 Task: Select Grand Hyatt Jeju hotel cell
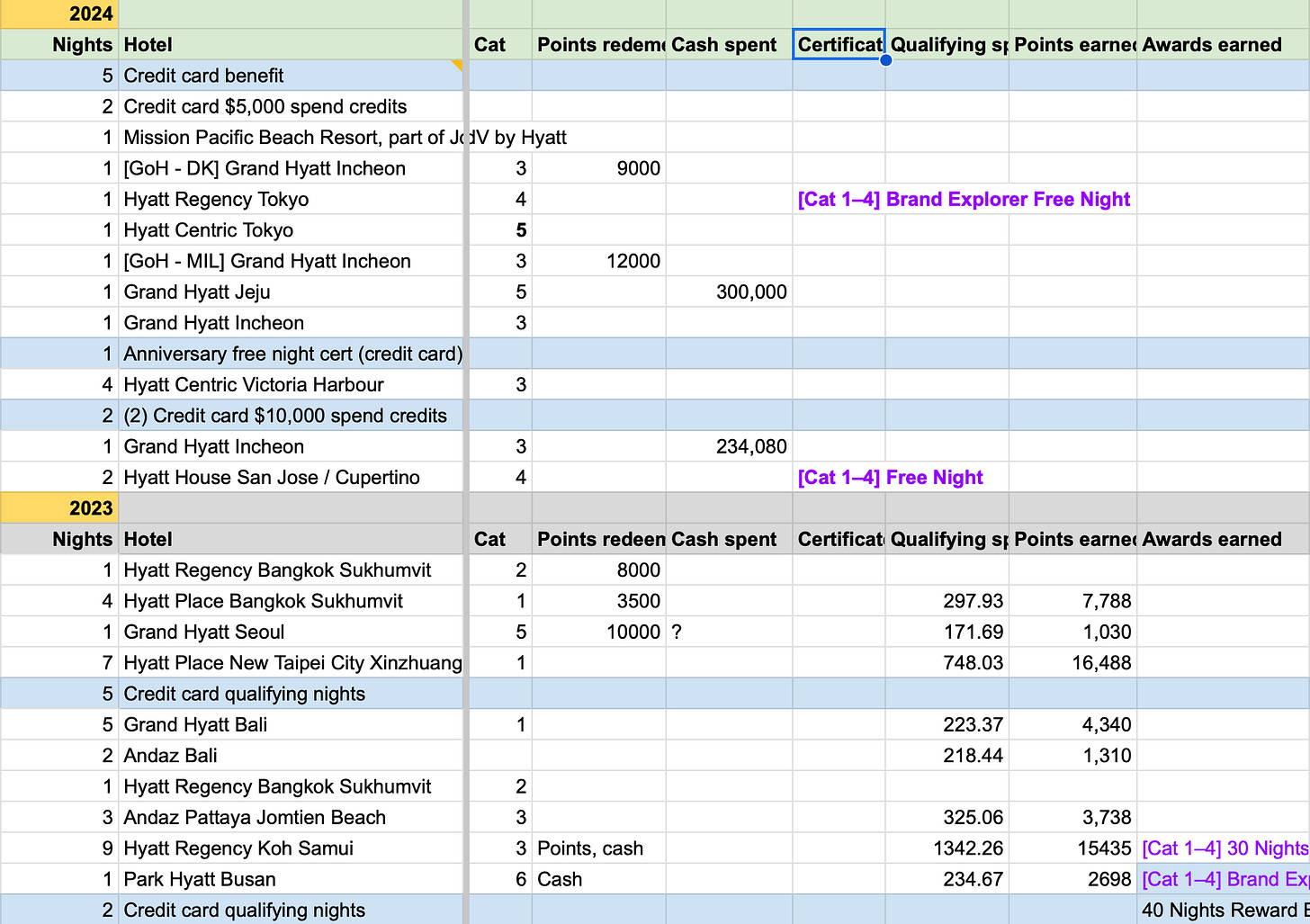tap(291, 292)
